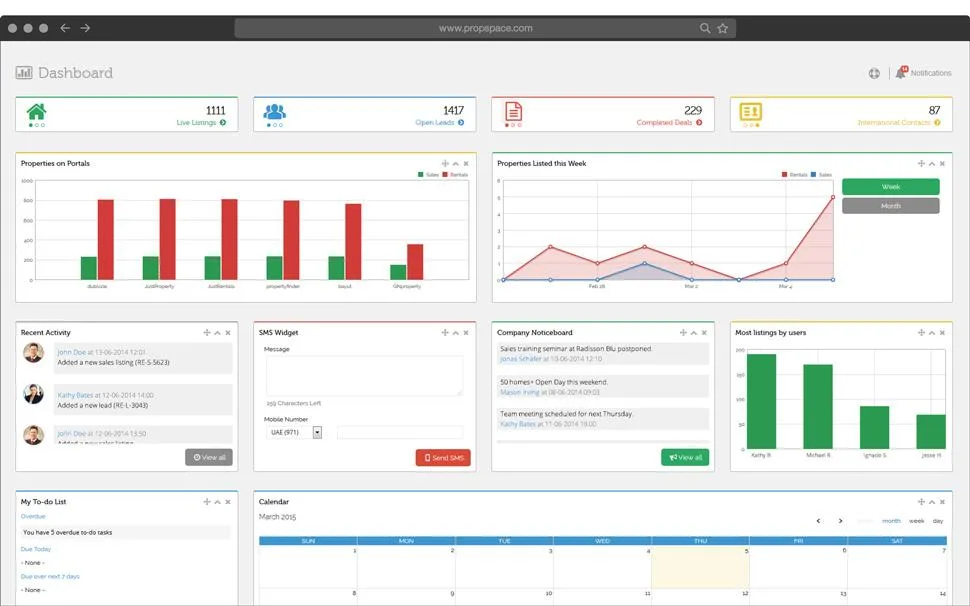Toggle Sales legend in Properties Listed this Week
Screen dimensions: 970x606
(x=822, y=175)
